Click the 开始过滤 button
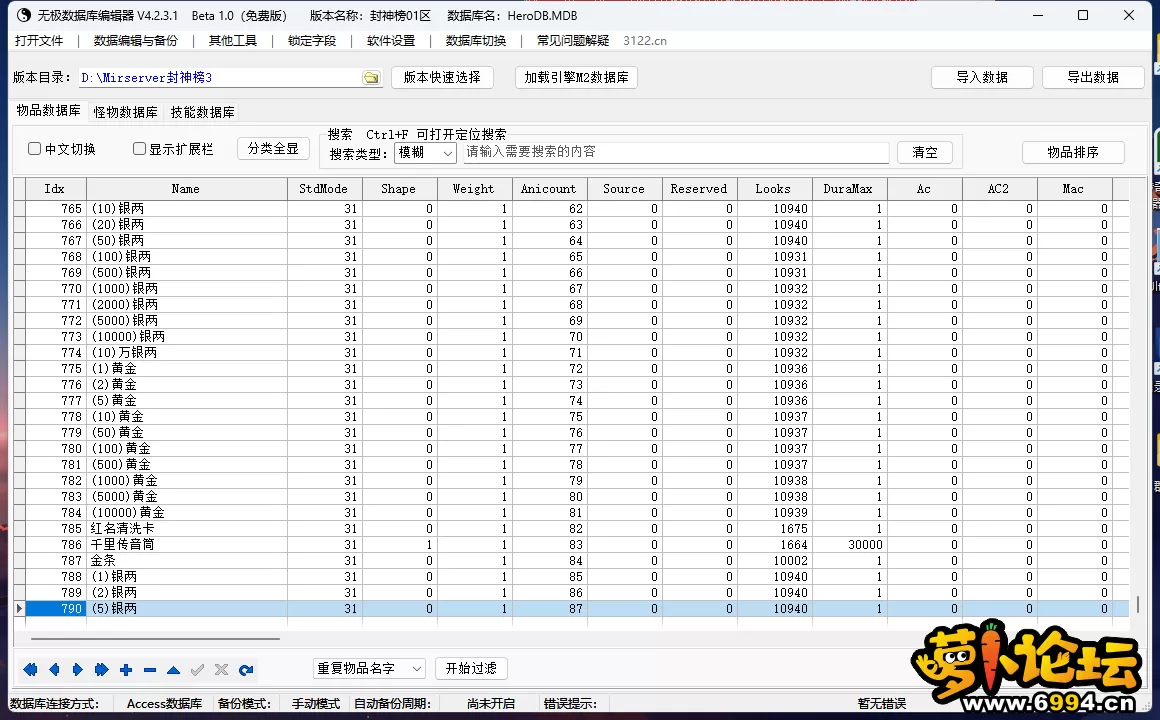This screenshot has width=1160, height=720. tap(471, 668)
